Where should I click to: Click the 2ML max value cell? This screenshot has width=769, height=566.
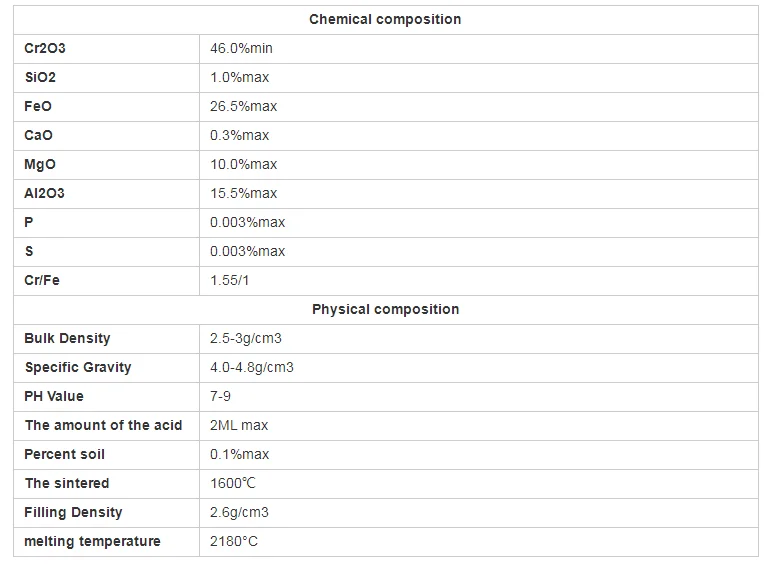pos(239,425)
